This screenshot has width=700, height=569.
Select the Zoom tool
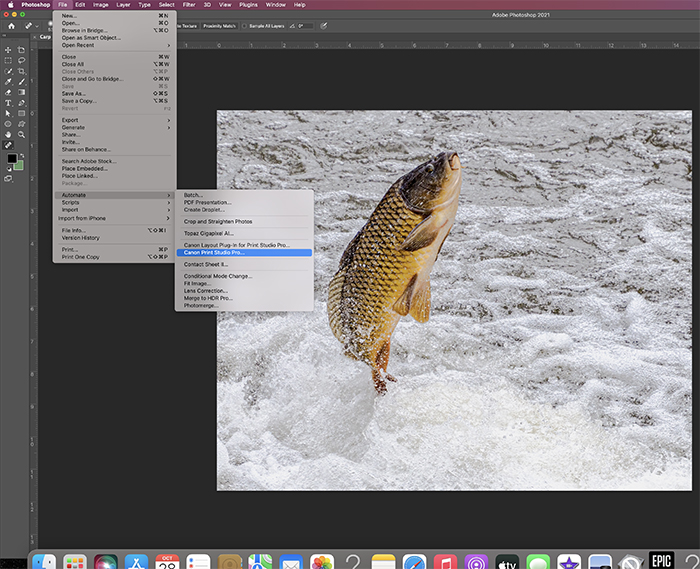coord(21,134)
